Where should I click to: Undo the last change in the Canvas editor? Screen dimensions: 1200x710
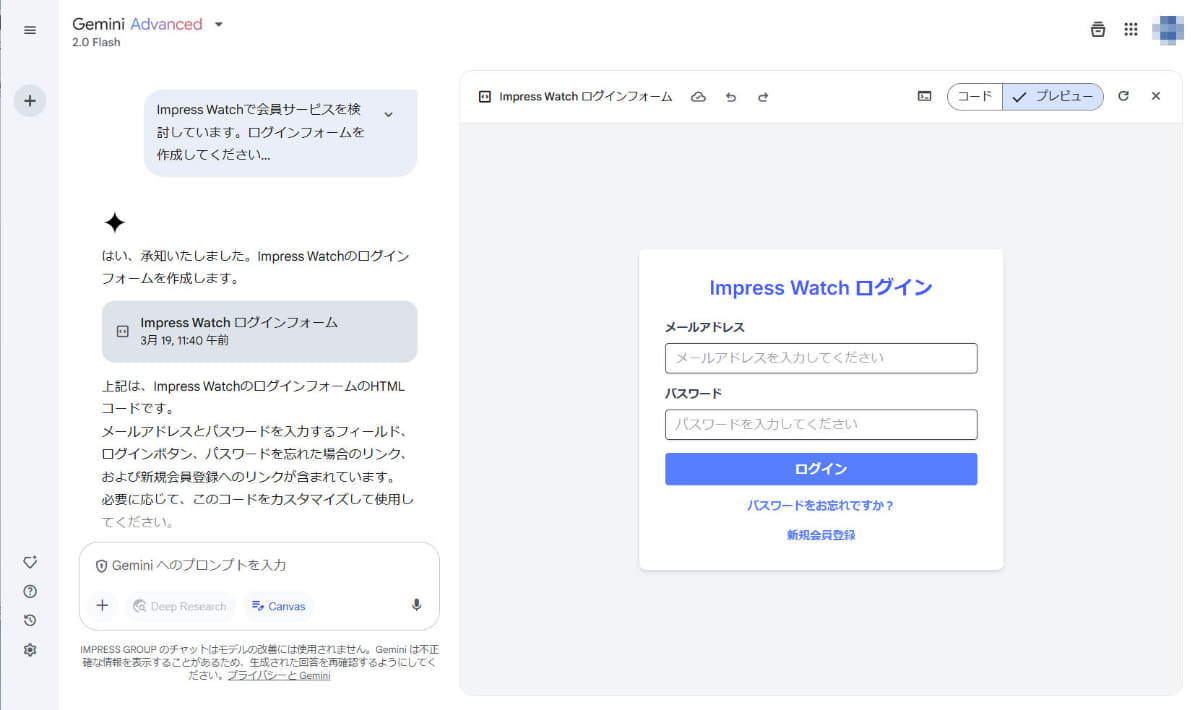(x=731, y=96)
